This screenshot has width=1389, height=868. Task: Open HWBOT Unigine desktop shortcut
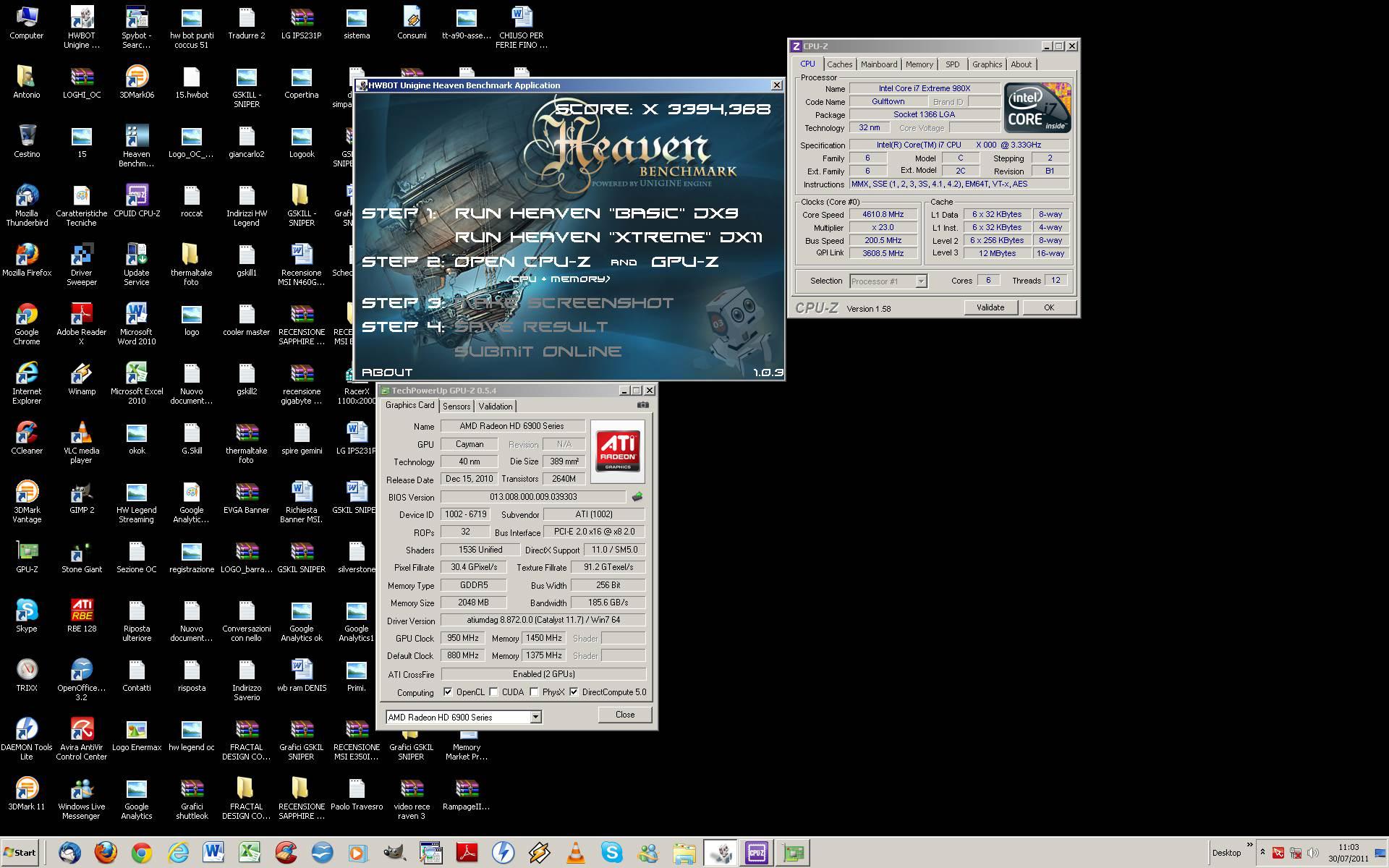[82, 27]
